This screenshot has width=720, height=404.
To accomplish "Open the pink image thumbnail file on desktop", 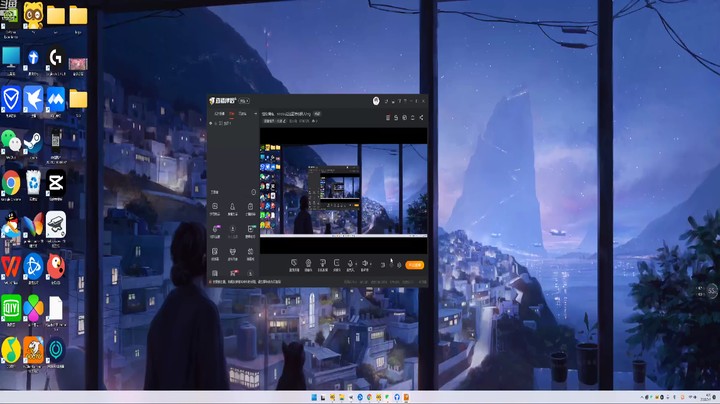I will click(78, 64).
